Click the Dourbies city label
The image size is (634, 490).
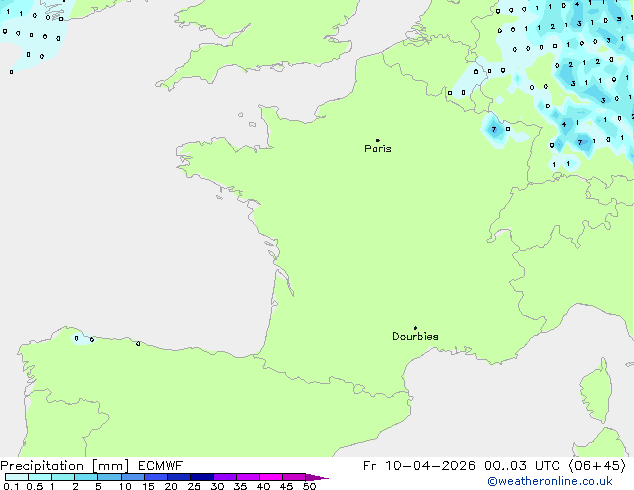[415, 336]
